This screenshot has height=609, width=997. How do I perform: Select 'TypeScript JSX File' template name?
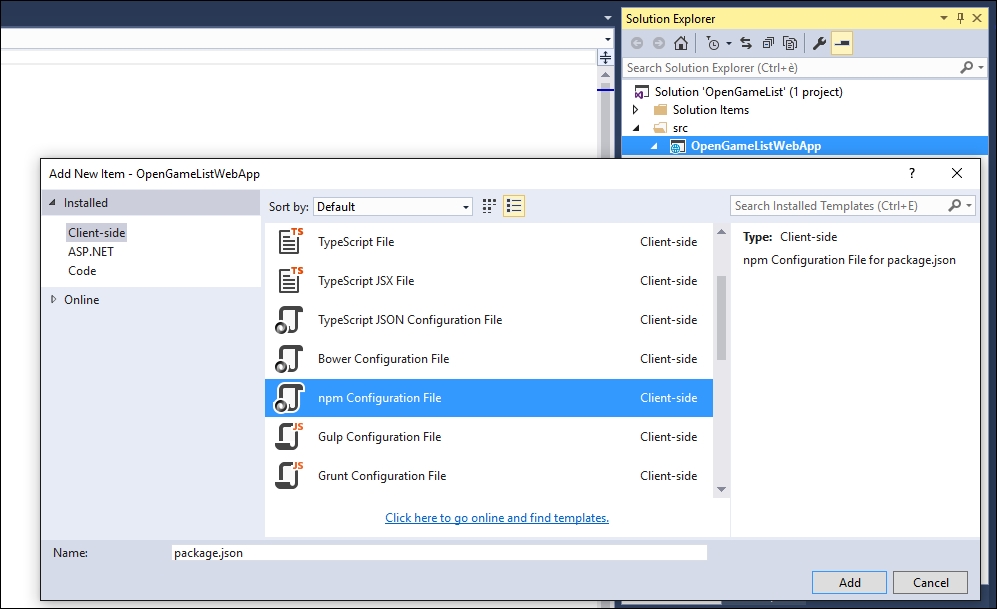[366, 280]
